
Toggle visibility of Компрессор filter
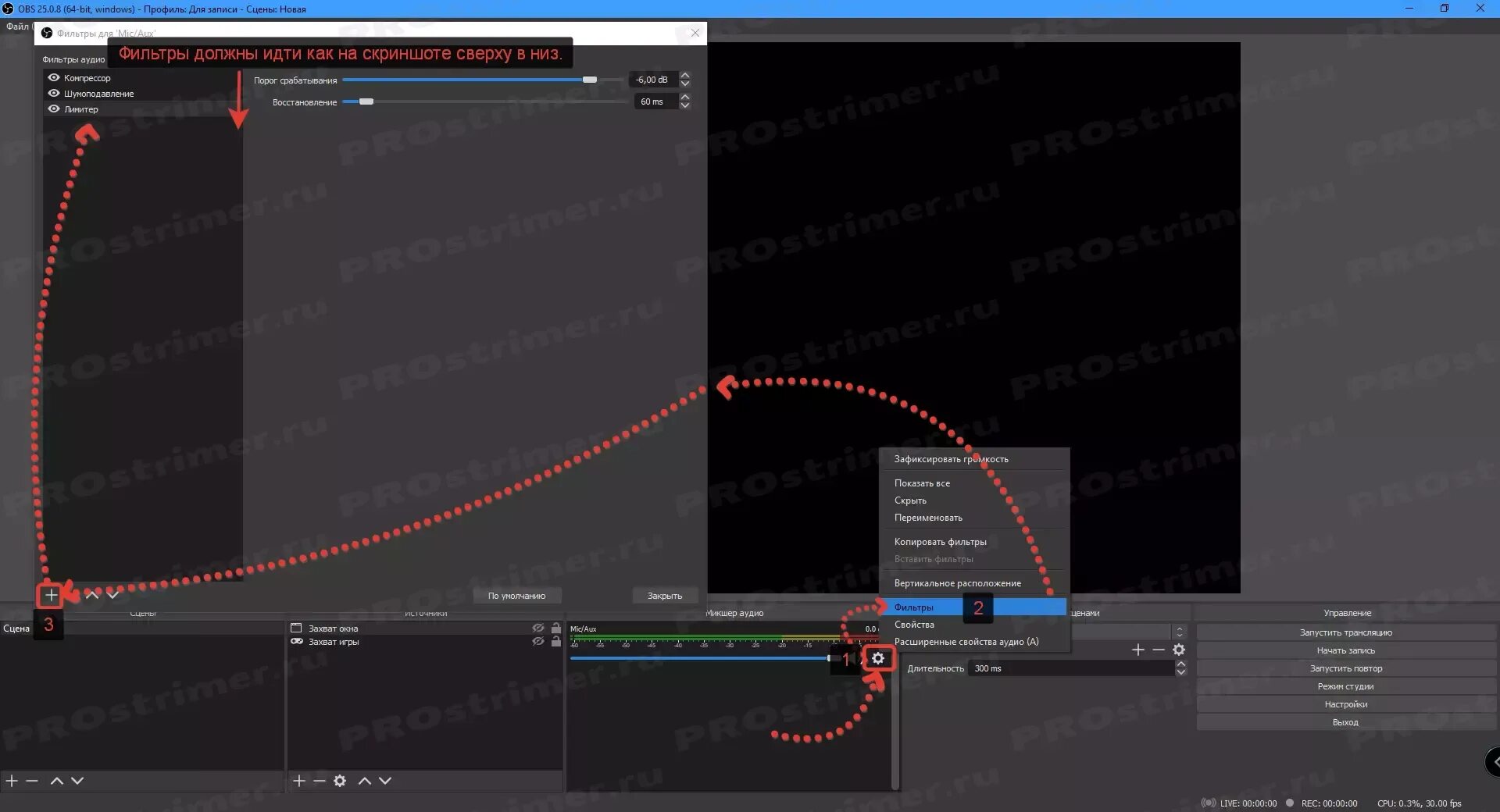click(x=54, y=77)
